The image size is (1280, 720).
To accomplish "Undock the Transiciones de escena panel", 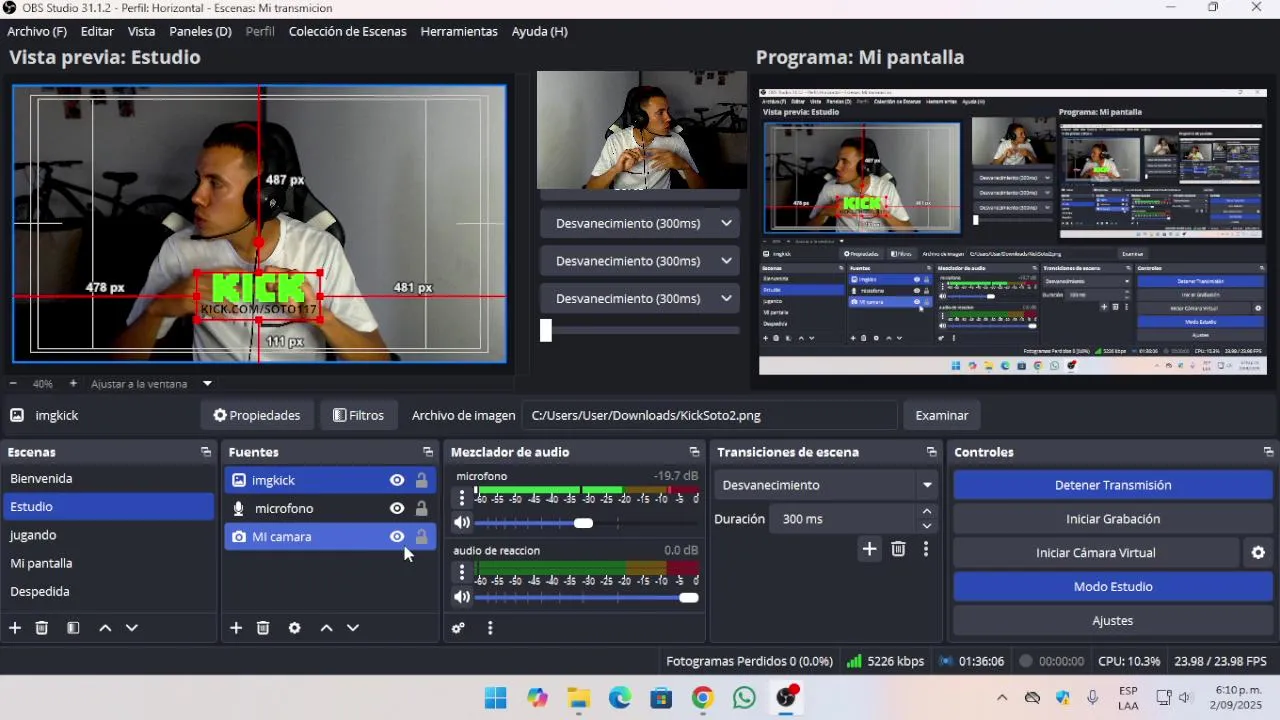I will point(931,452).
